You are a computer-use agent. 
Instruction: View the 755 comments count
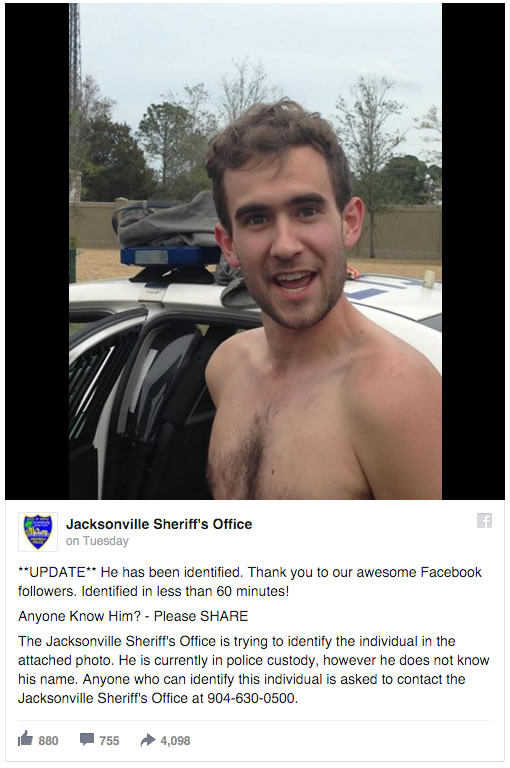pos(109,741)
